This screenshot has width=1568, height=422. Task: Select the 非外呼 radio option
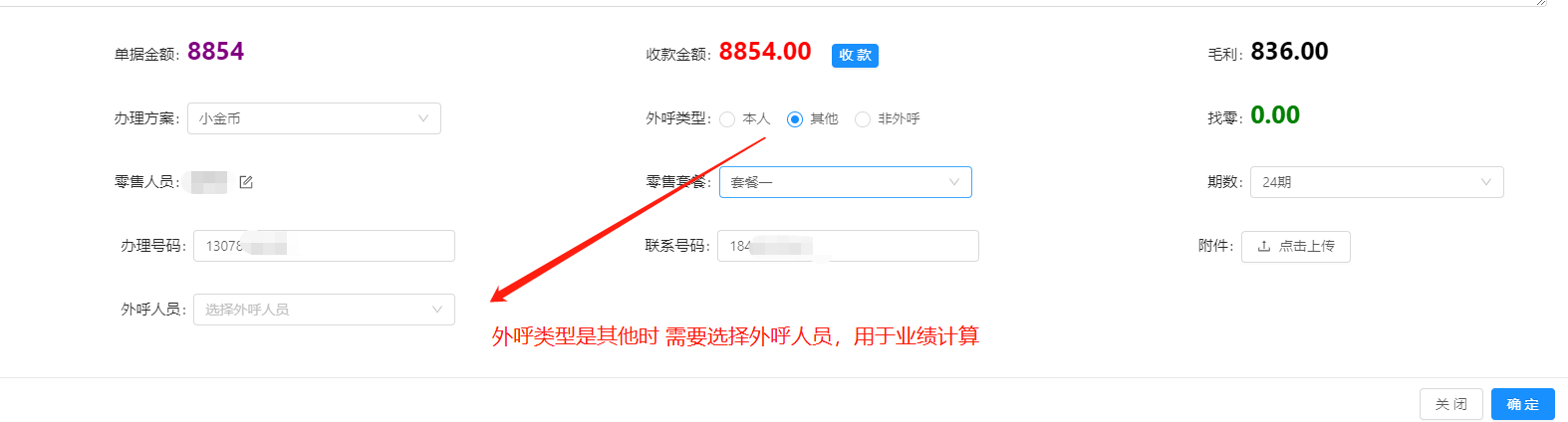click(x=863, y=119)
